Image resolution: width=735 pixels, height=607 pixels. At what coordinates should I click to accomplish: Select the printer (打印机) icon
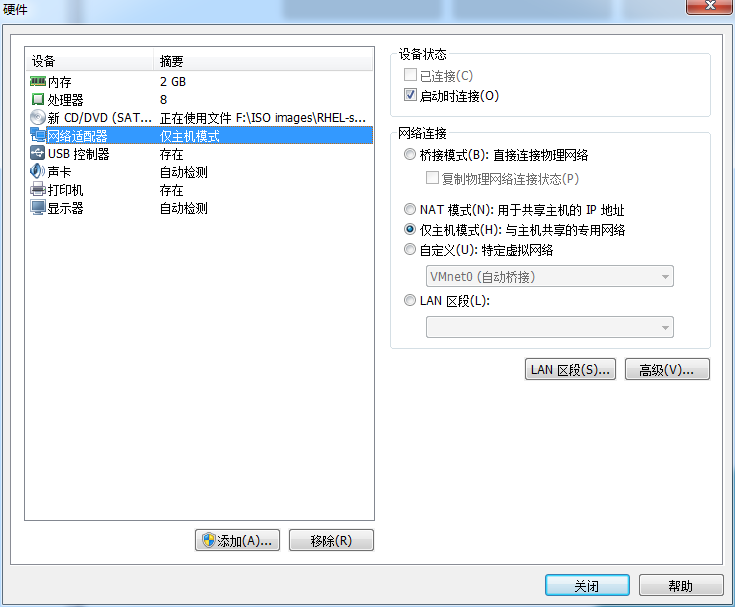38,189
